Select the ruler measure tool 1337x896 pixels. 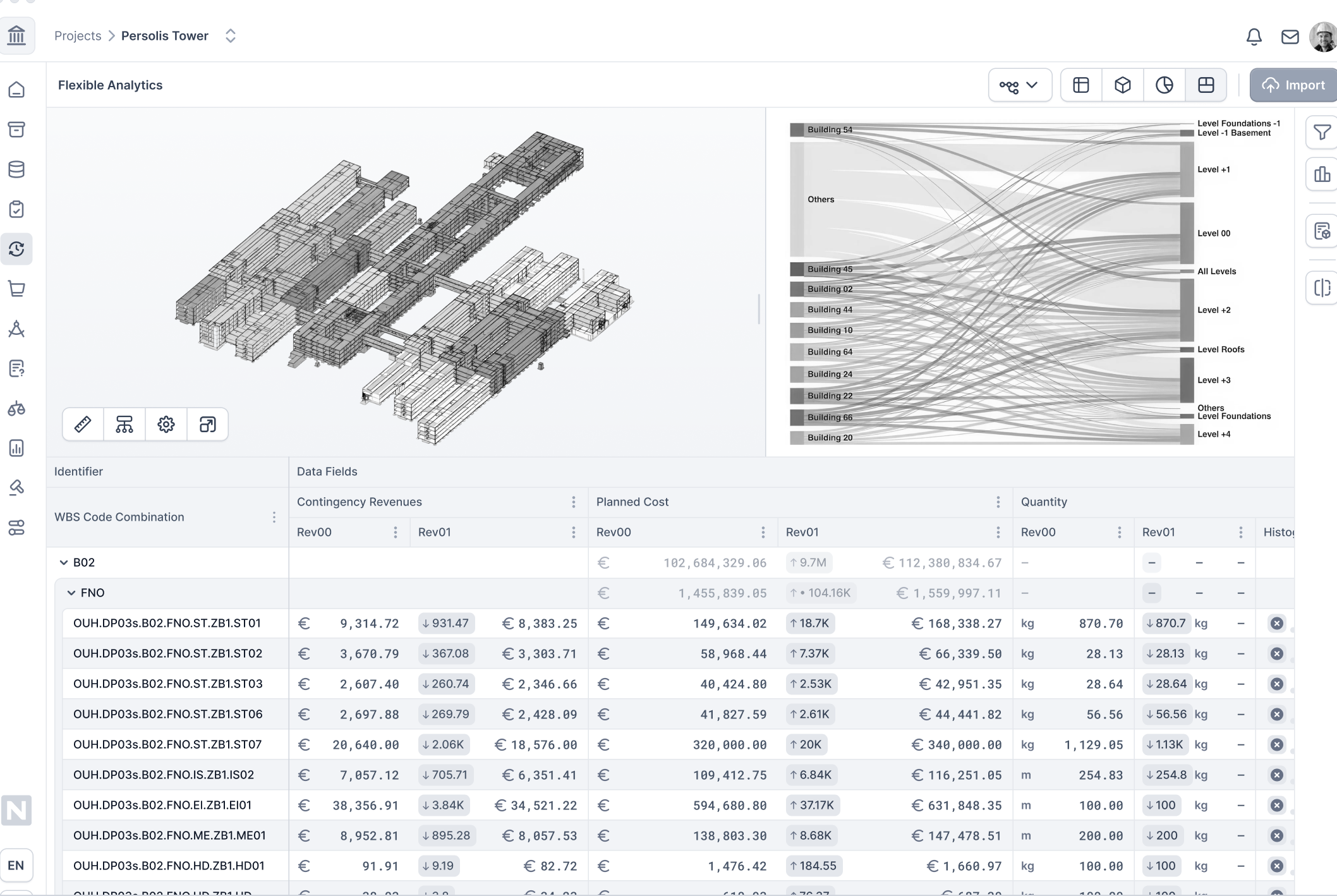[x=83, y=424]
